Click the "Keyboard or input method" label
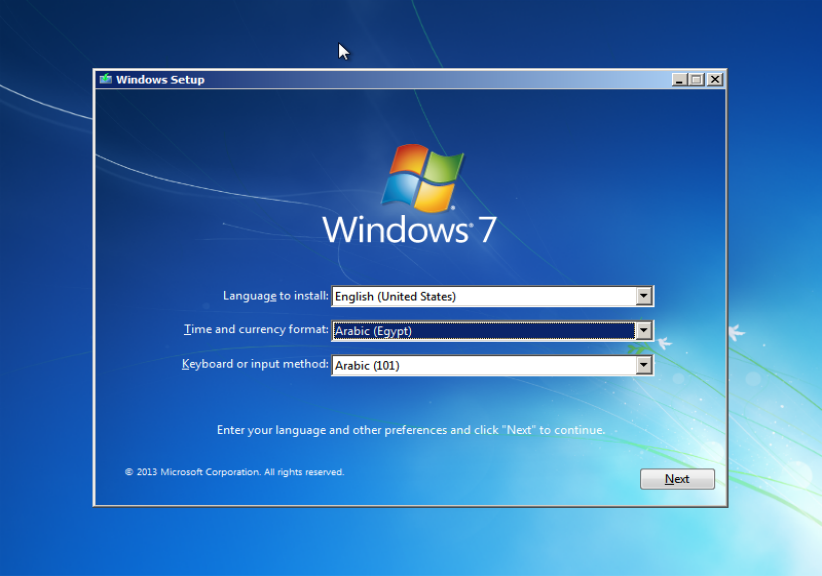Viewport: 822px width, 576px height. (x=255, y=365)
